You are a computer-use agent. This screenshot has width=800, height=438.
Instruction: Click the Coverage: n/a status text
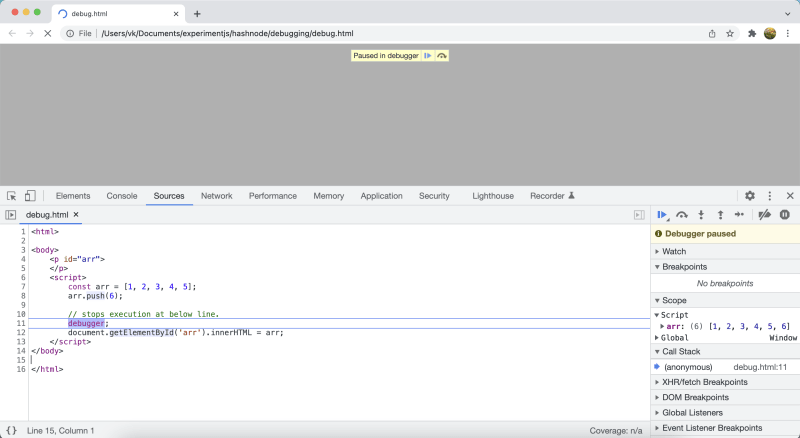point(615,431)
